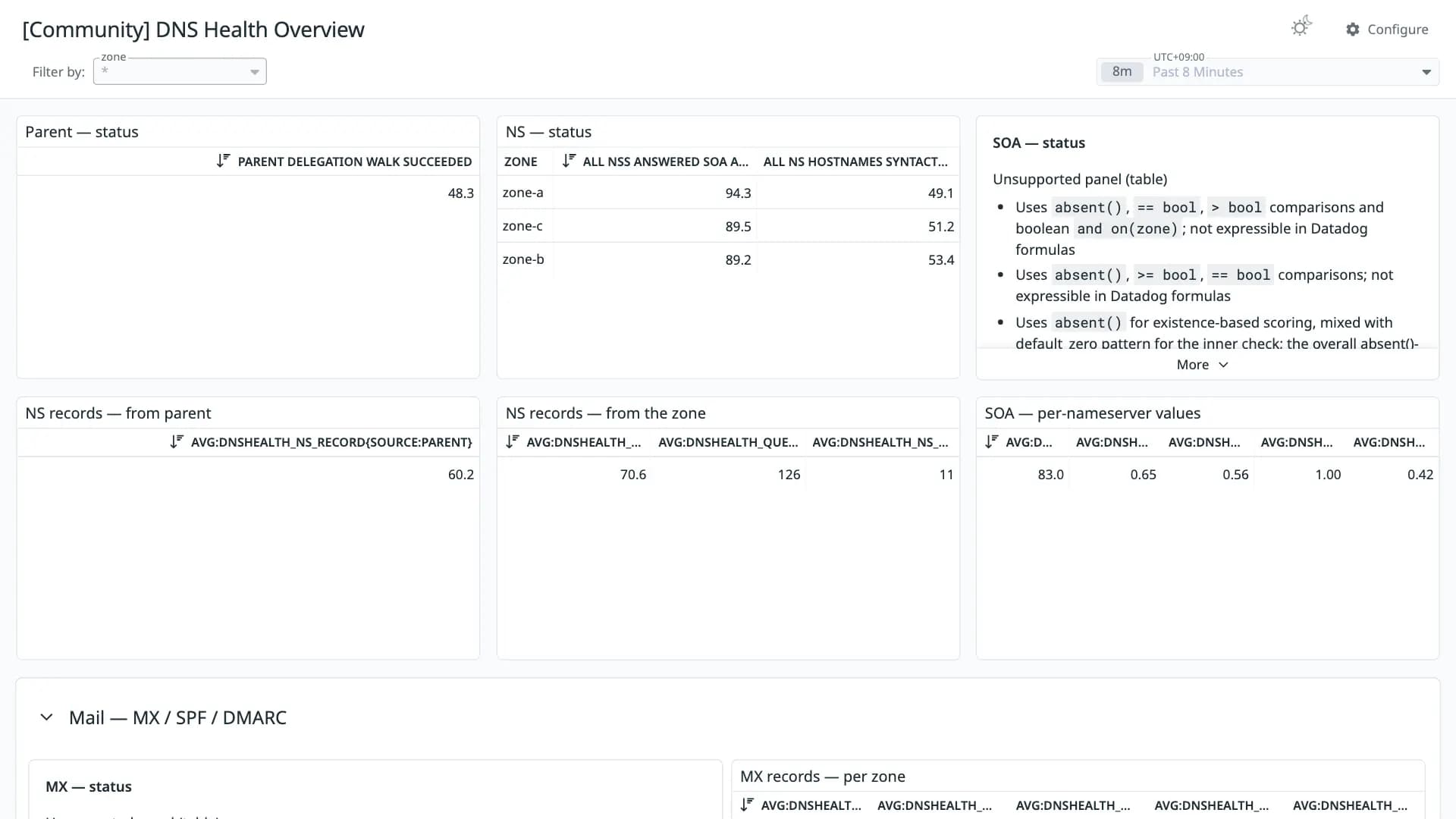The width and height of the screenshot is (1456, 819).
Task: Click the ZONE column header
Action: 521,162
